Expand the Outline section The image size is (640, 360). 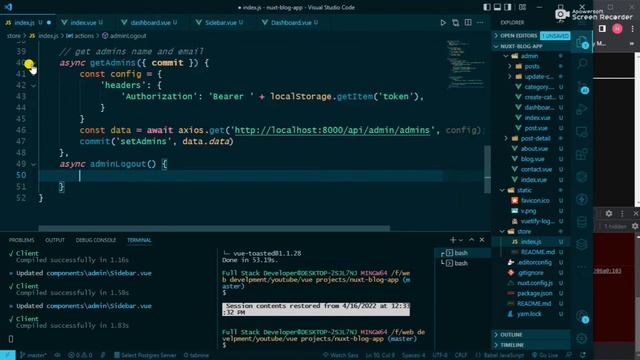point(531,335)
